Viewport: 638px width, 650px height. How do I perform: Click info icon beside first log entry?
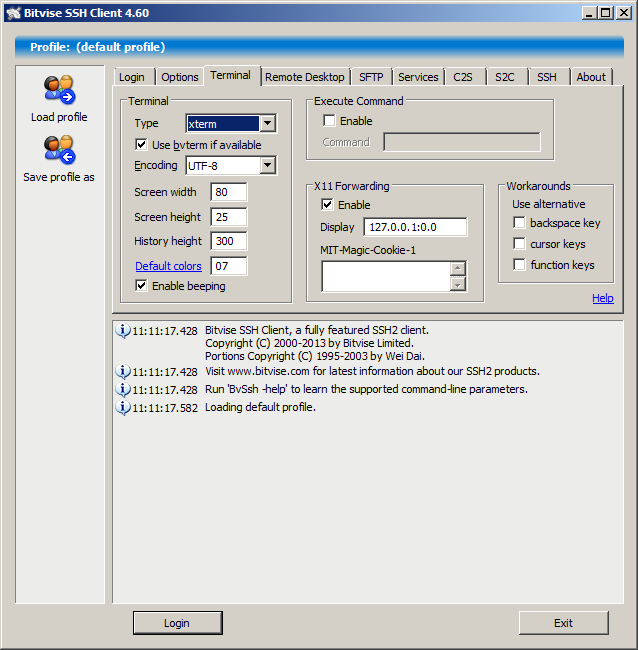coord(123,331)
